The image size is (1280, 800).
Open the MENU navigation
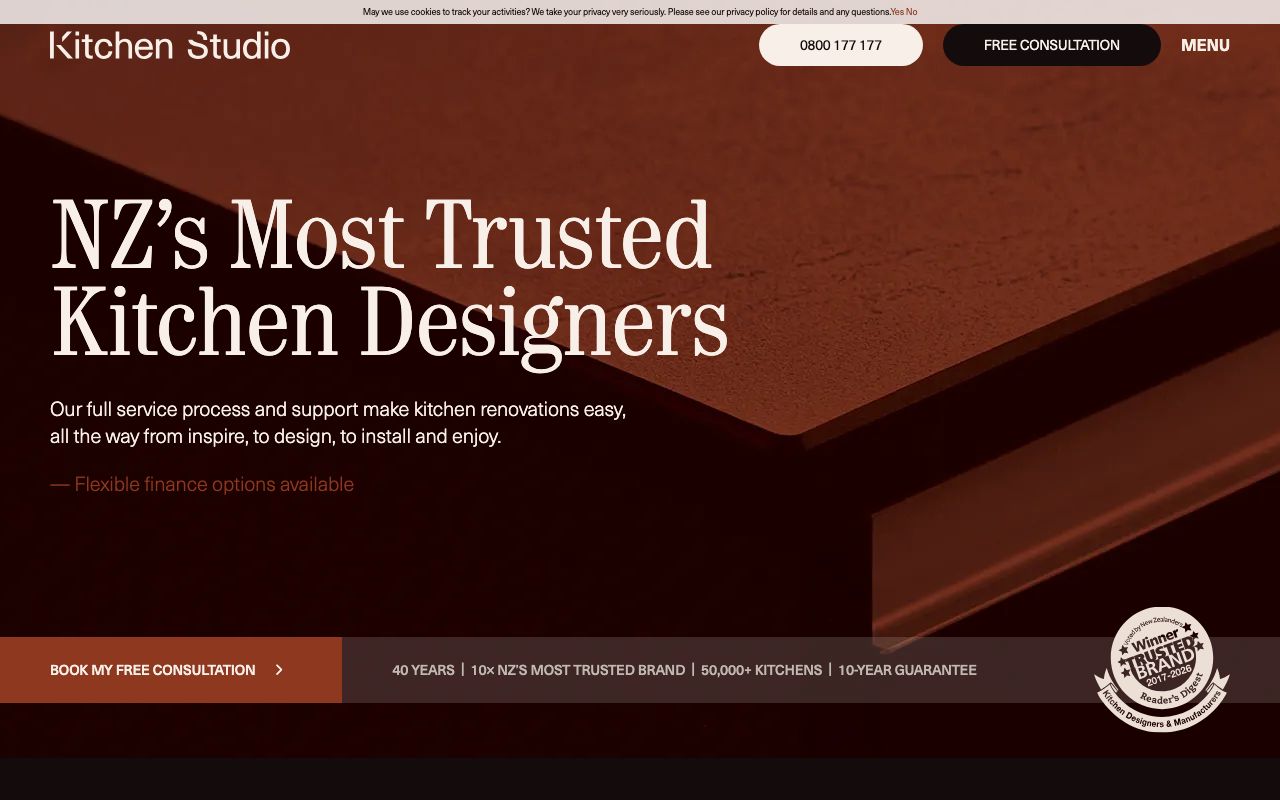pyautogui.click(x=1205, y=45)
